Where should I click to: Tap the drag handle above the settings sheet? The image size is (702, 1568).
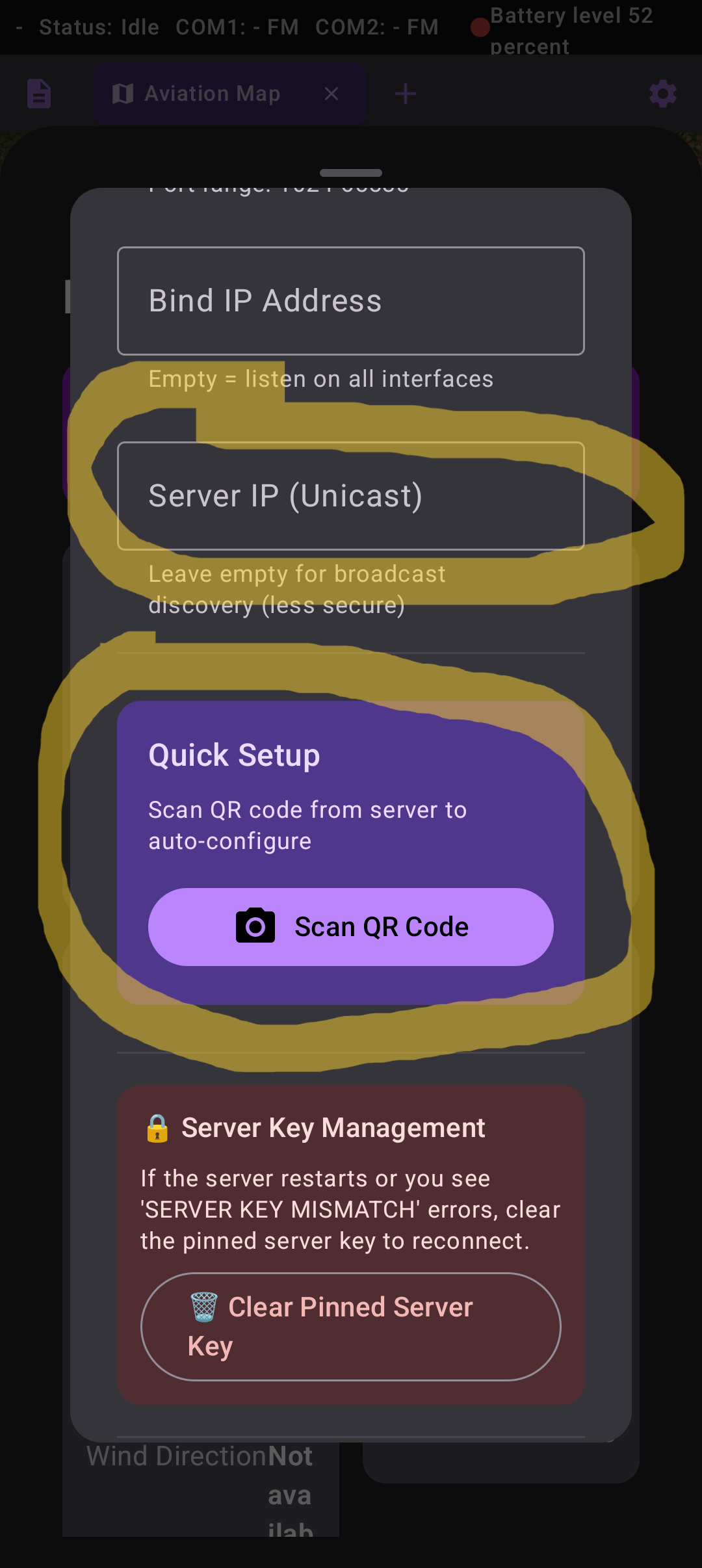(x=350, y=172)
